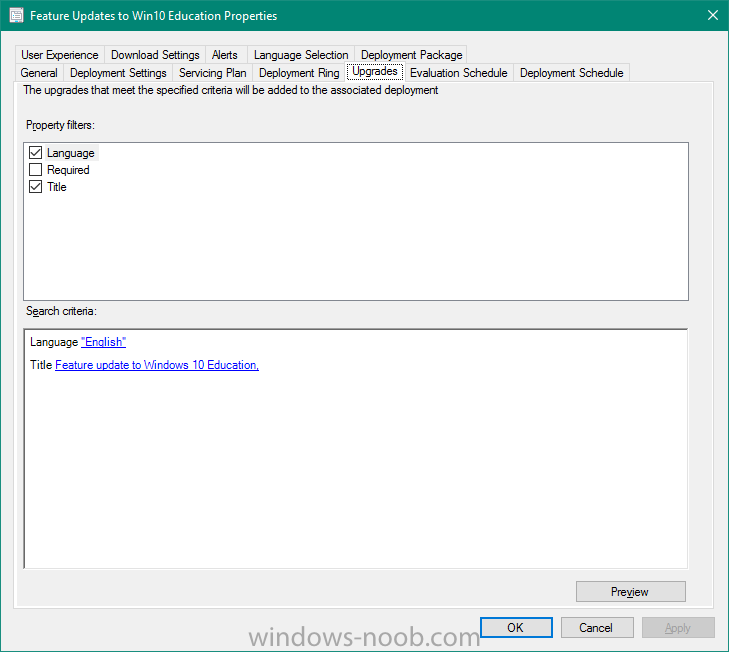
Task: Open the Download Settings tab
Action: (x=155, y=55)
